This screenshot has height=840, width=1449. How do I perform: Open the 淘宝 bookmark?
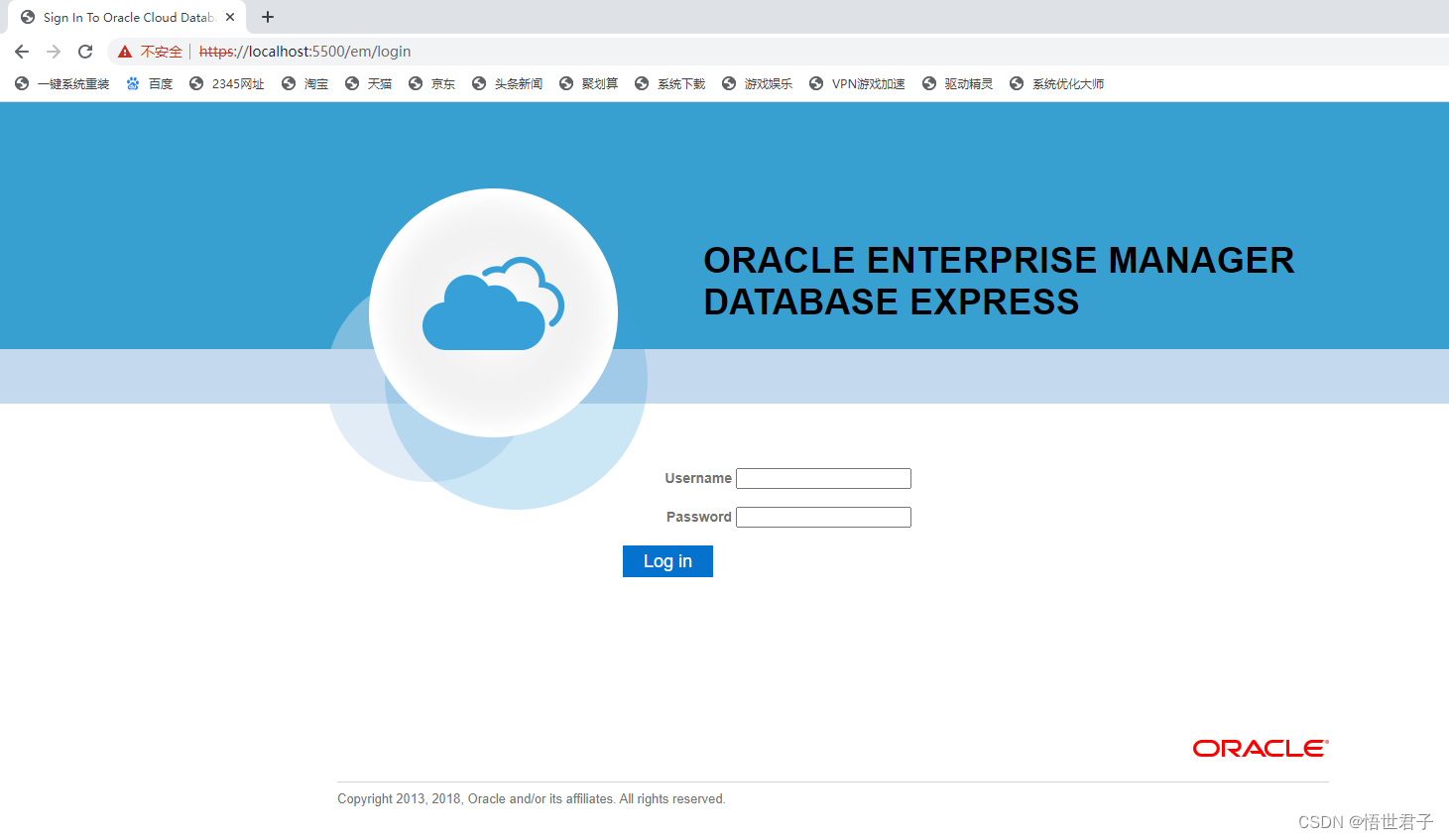304,84
